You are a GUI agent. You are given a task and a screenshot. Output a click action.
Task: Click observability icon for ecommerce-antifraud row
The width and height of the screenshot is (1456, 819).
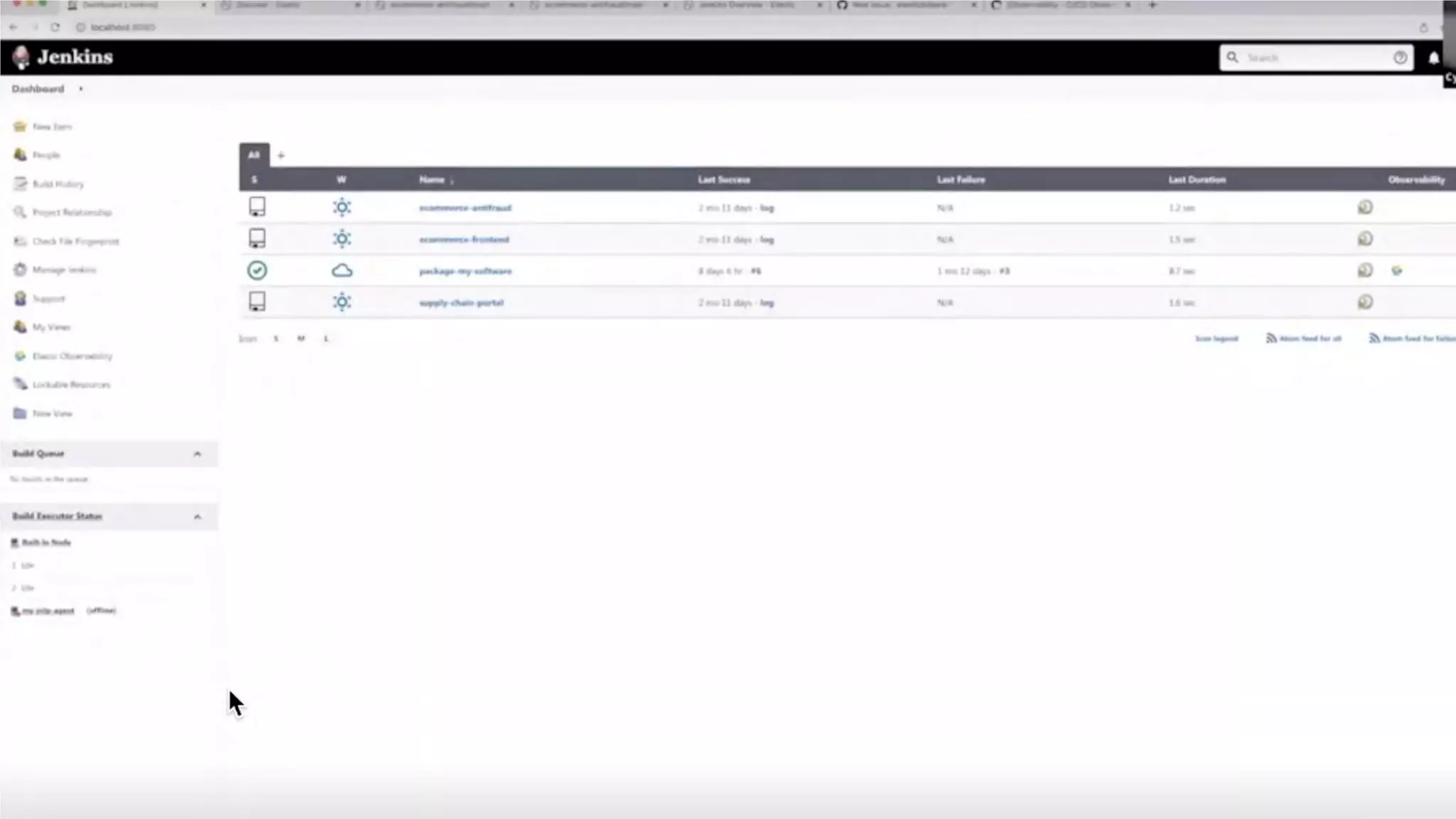(1364, 208)
